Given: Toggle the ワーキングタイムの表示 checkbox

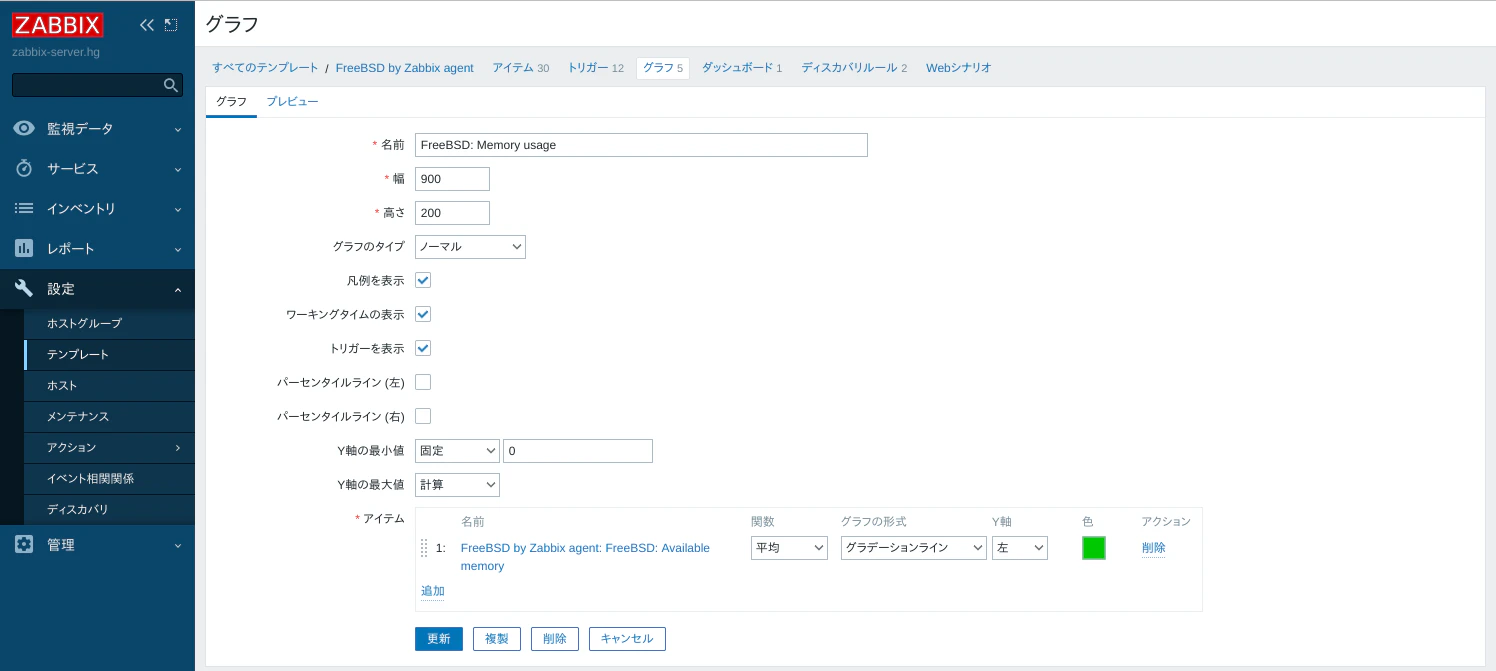Looking at the screenshot, I should click(423, 314).
